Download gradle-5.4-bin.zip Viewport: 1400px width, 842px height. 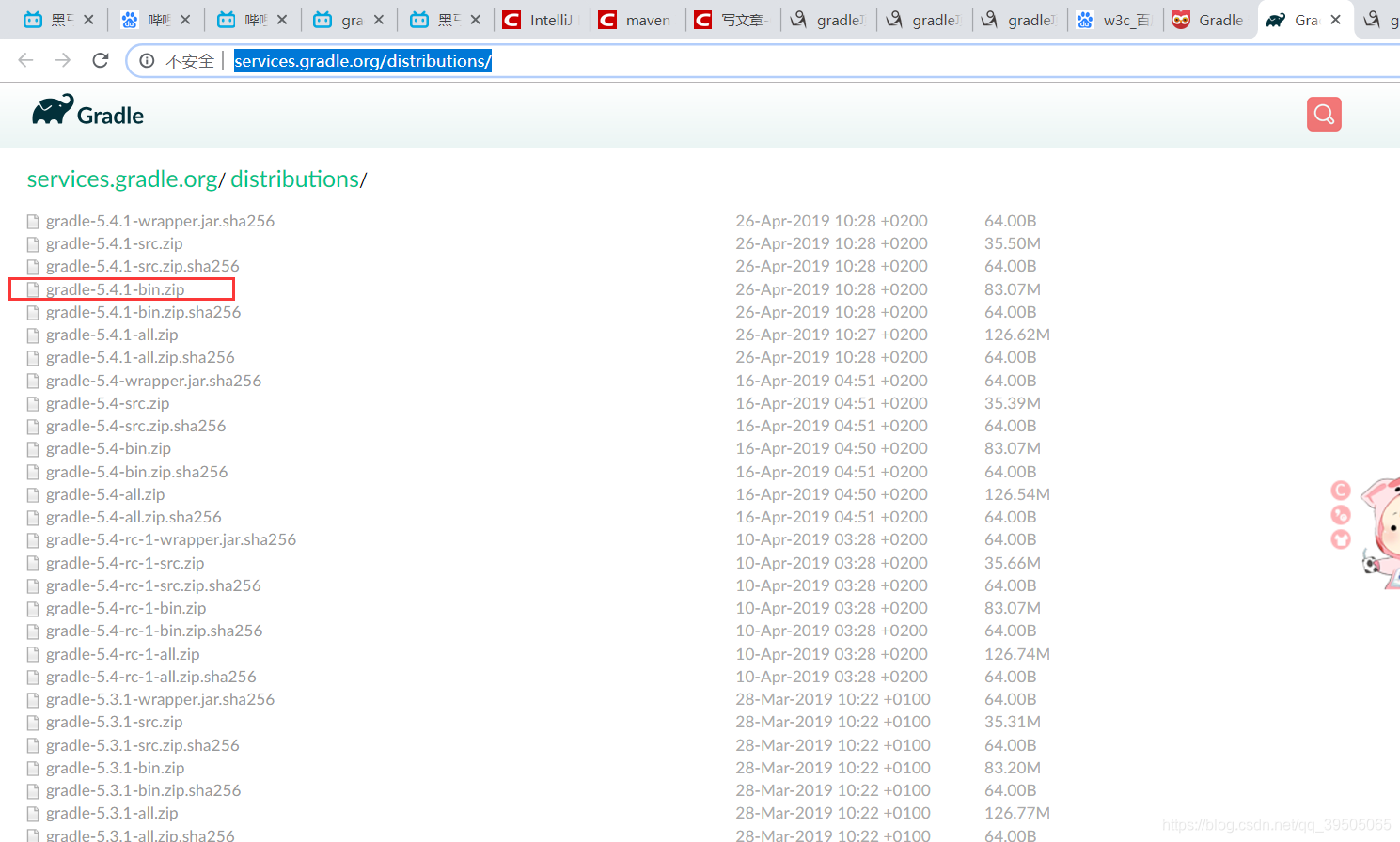pyautogui.click(x=108, y=449)
